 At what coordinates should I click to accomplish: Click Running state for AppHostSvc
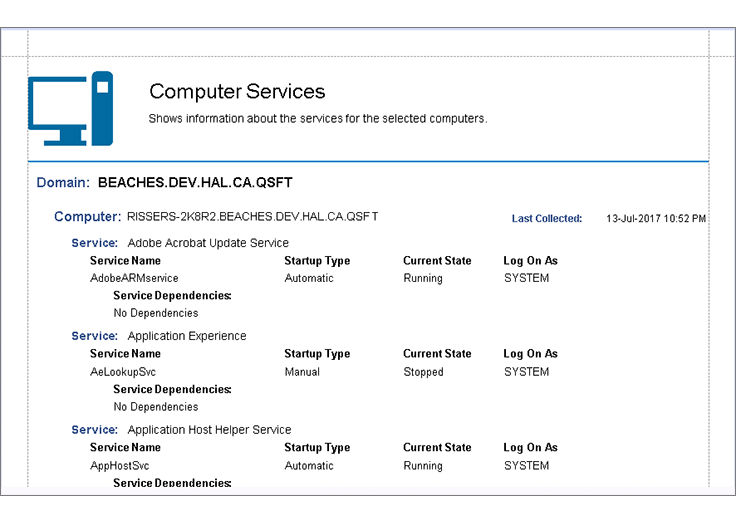[x=423, y=466]
